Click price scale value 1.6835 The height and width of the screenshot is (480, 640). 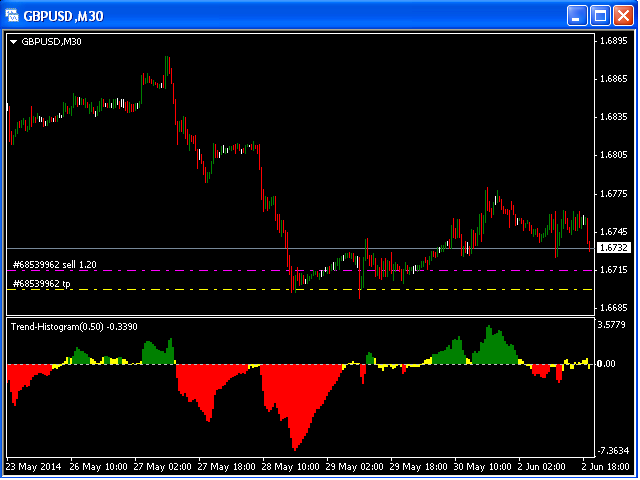point(614,117)
